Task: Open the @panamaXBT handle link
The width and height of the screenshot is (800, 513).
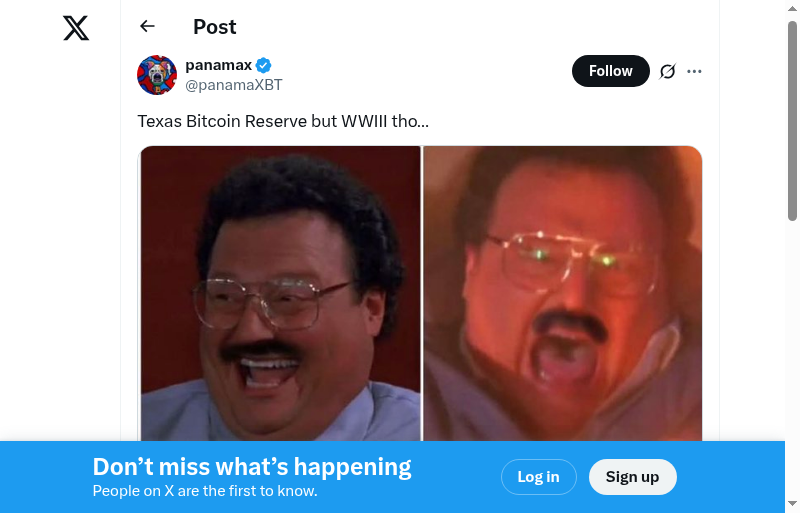Action: coord(234,85)
